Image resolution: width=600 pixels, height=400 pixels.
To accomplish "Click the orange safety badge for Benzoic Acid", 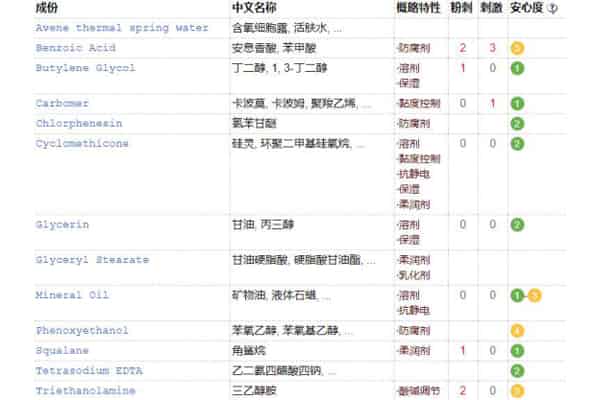I will 517,48.
